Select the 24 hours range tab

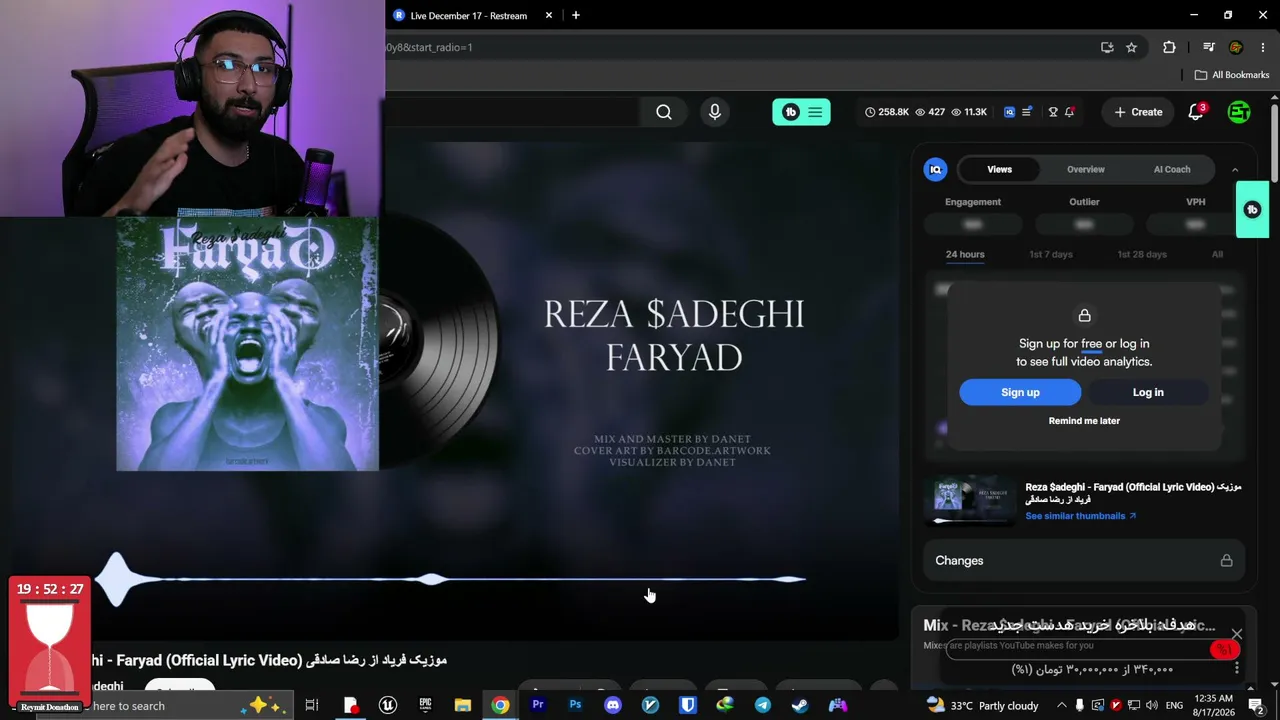click(x=965, y=254)
